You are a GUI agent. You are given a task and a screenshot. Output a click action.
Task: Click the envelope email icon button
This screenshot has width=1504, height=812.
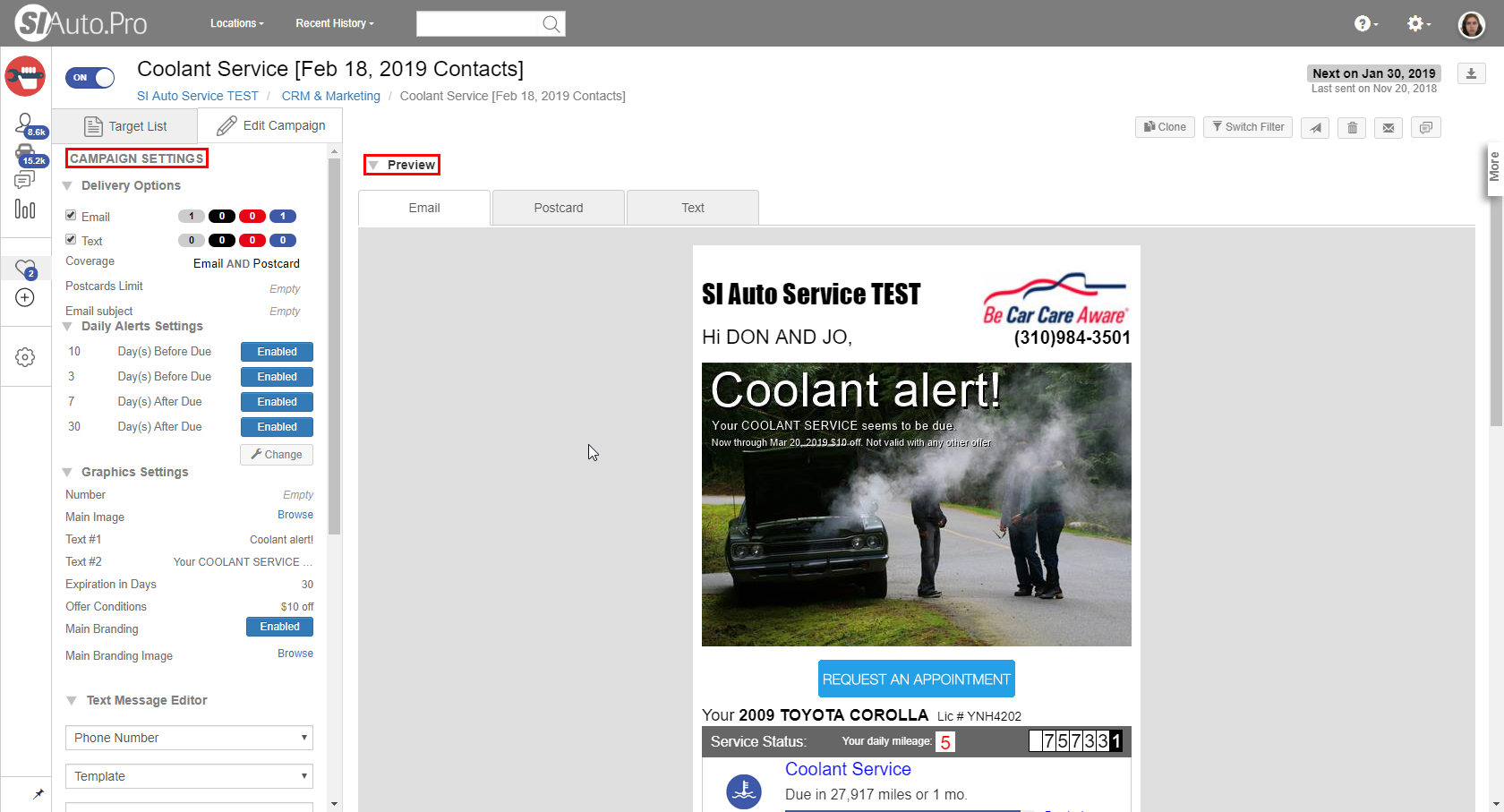(1389, 127)
